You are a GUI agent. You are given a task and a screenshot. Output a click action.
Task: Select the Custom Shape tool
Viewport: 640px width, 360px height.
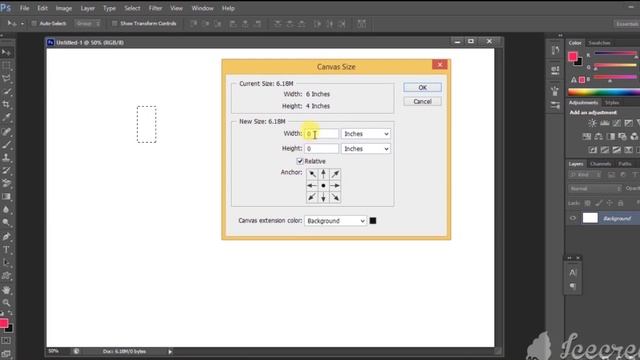(6, 276)
